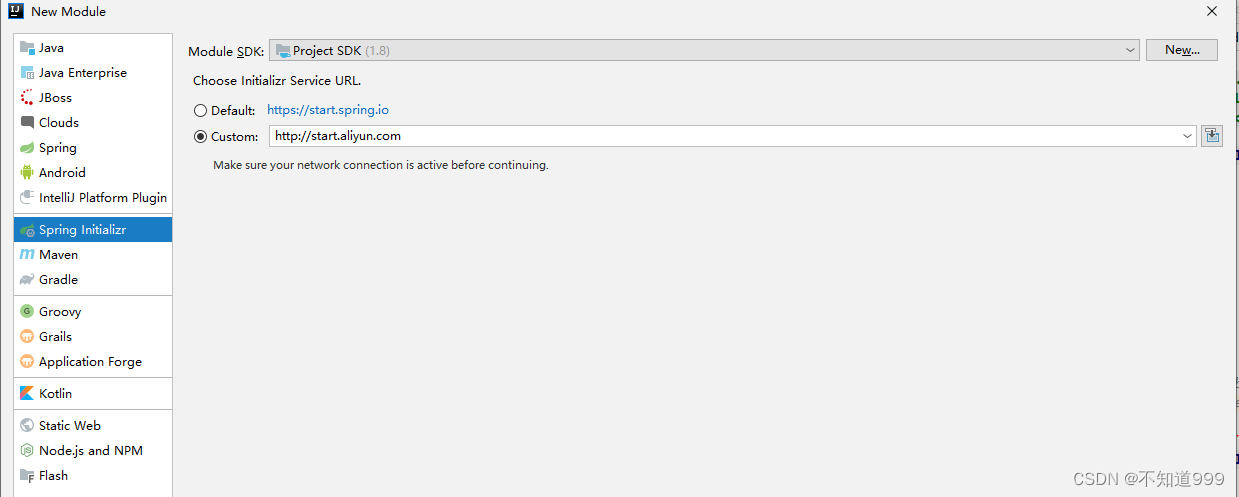Screen dimensions: 1239x497
Task: Select the Groovy module type
Action: click(x=93, y=312)
